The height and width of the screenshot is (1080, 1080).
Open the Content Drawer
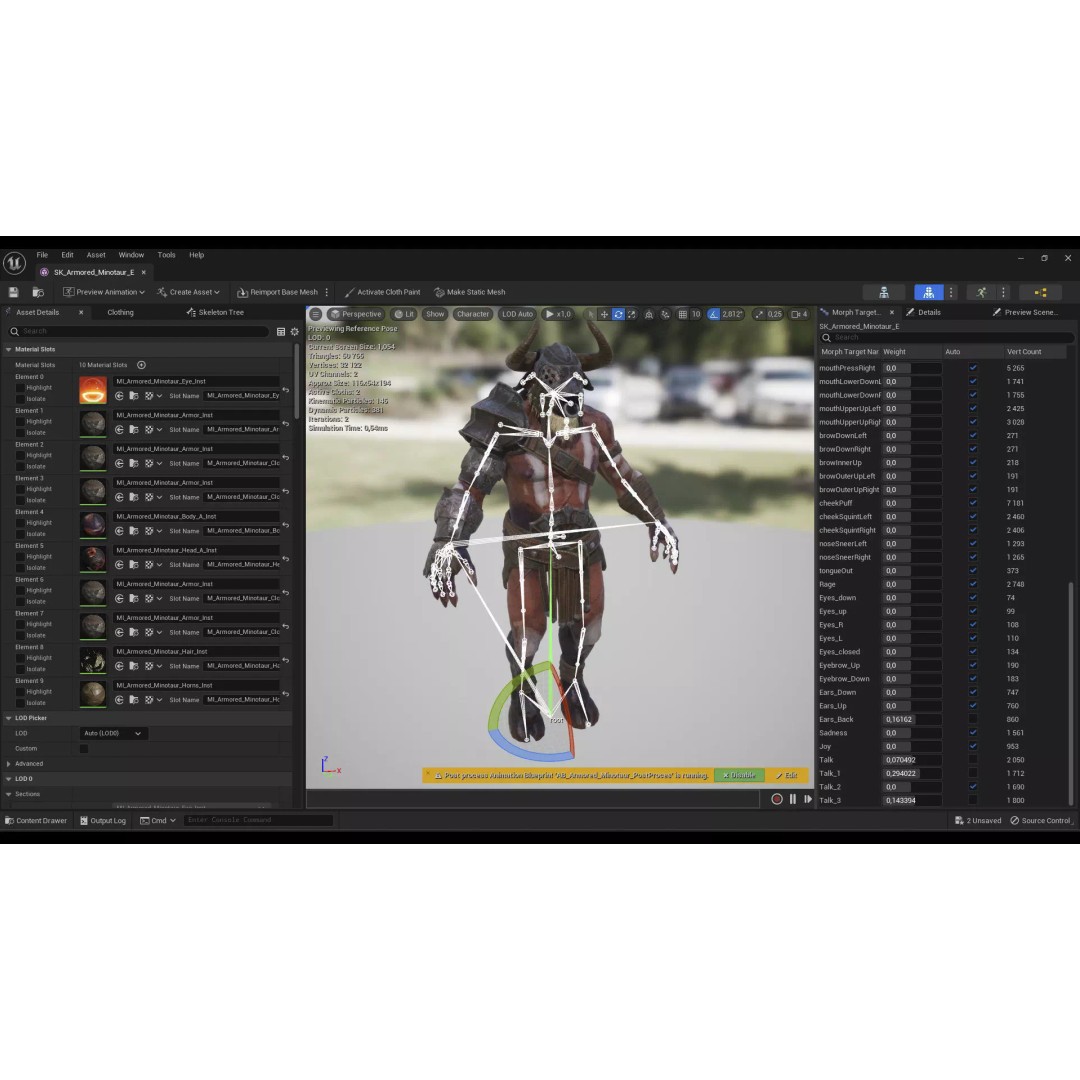tap(37, 820)
